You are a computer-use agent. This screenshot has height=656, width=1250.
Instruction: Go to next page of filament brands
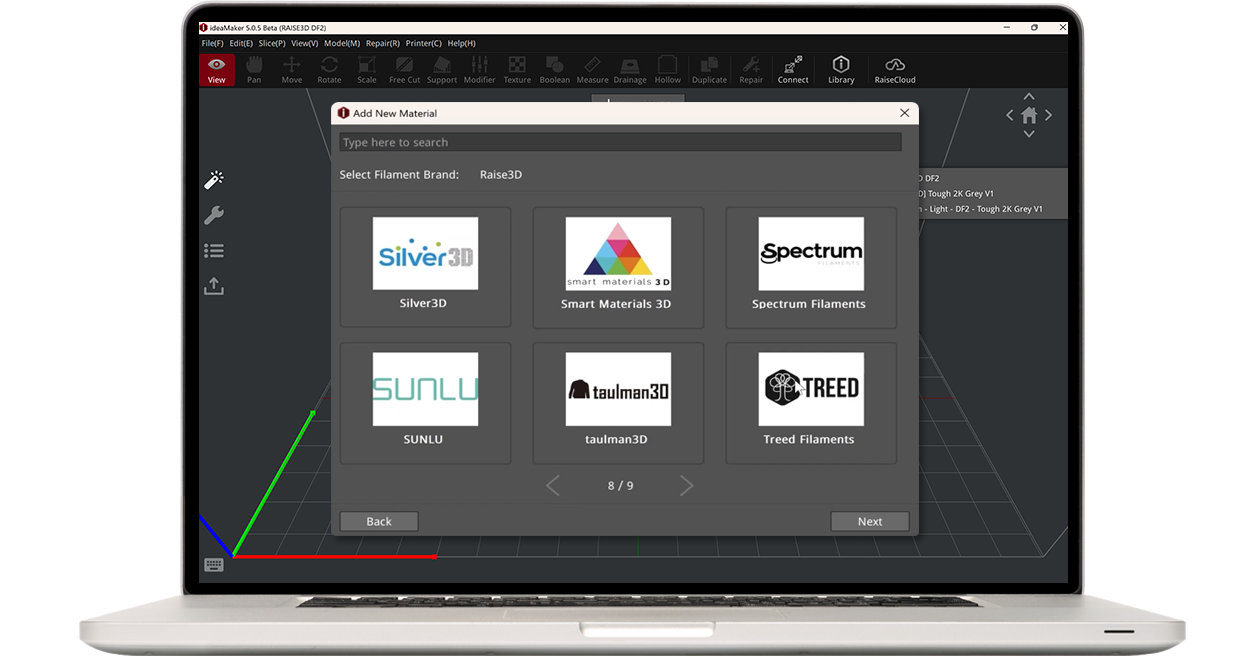click(687, 485)
